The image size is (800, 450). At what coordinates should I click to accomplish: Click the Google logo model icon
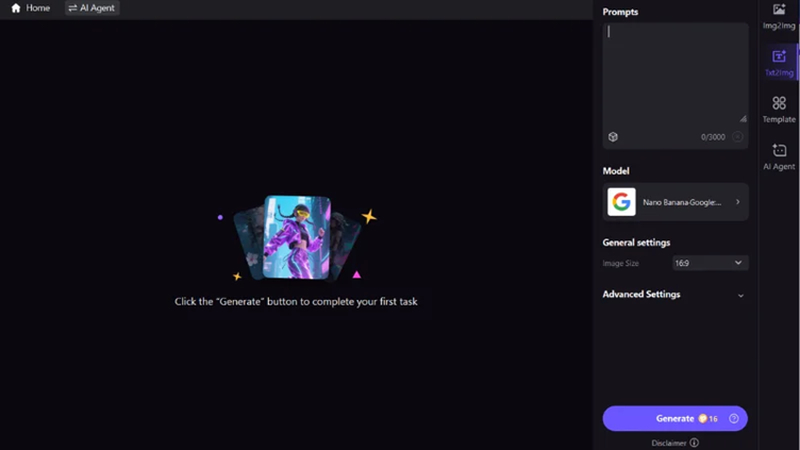point(621,202)
